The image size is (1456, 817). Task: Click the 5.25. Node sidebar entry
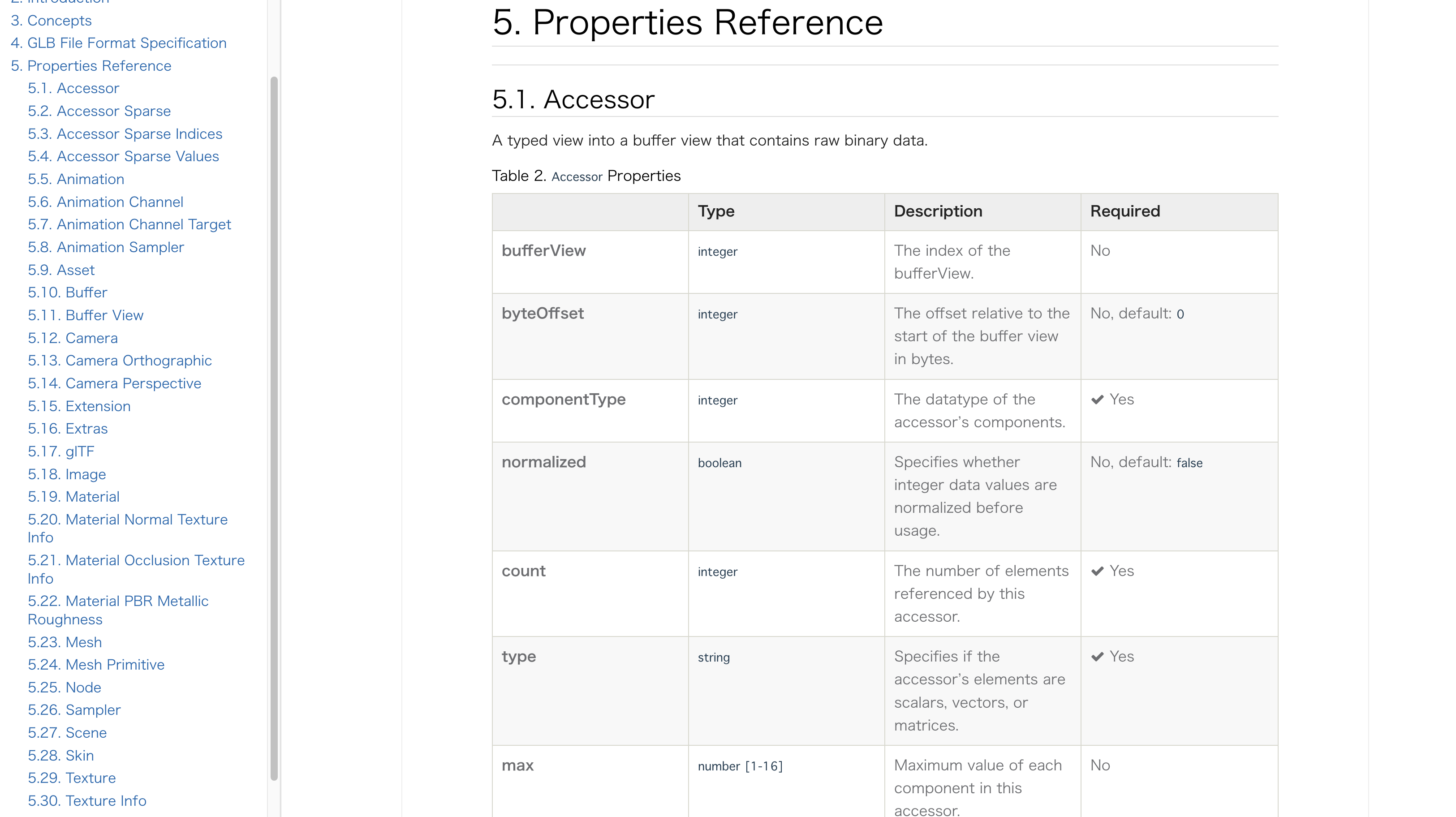[65, 687]
